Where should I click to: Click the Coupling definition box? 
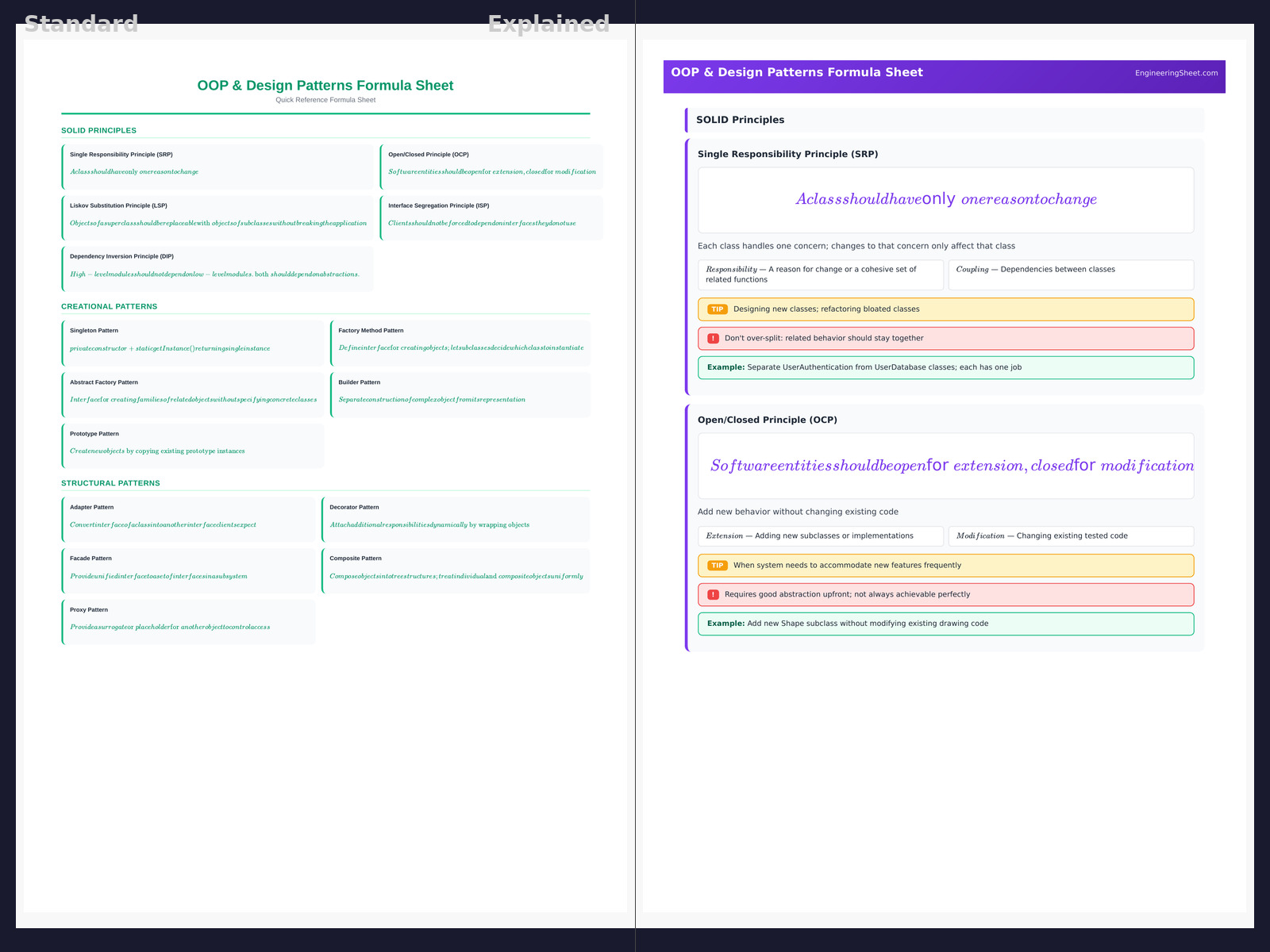[1071, 274]
